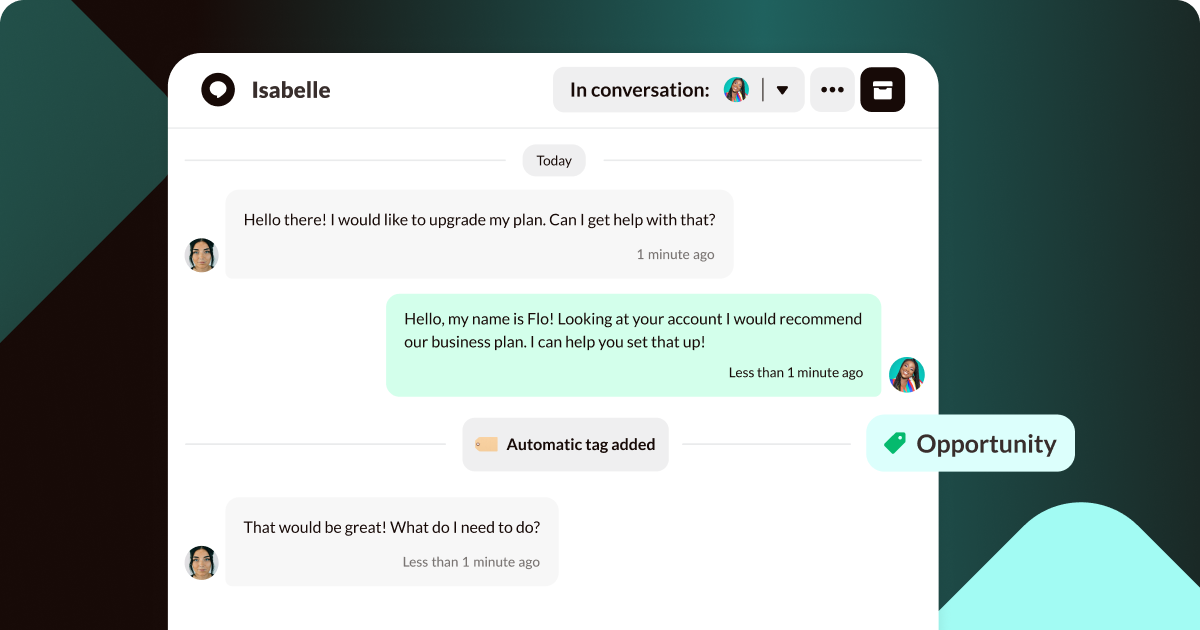The width and height of the screenshot is (1200, 630).
Task: Click the tag icon beside Automatic tag added
Action: pyautogui.click(x=487, y=443)
